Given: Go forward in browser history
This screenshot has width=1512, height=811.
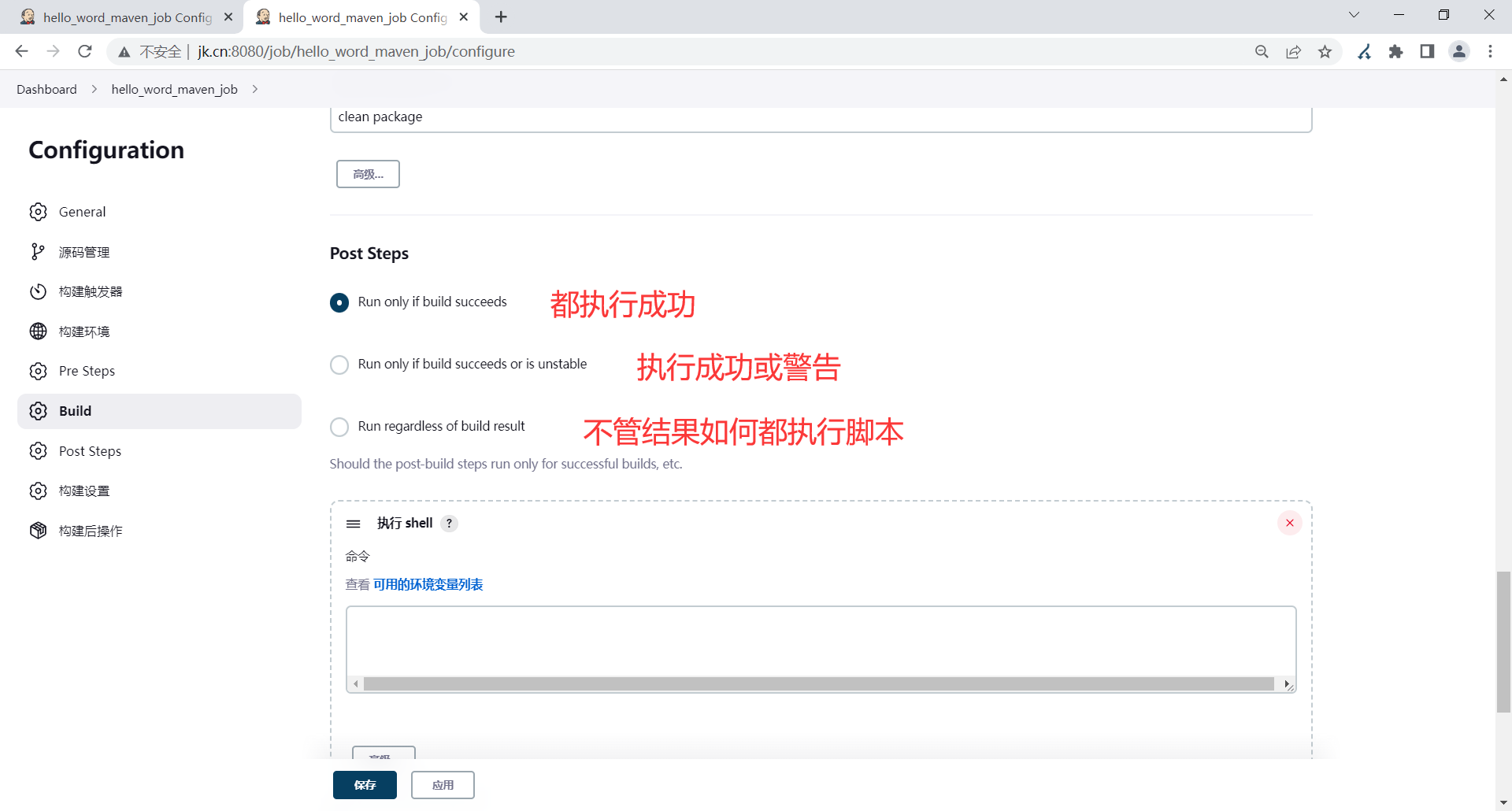Looking at the screenshot, I should point(53,51).
